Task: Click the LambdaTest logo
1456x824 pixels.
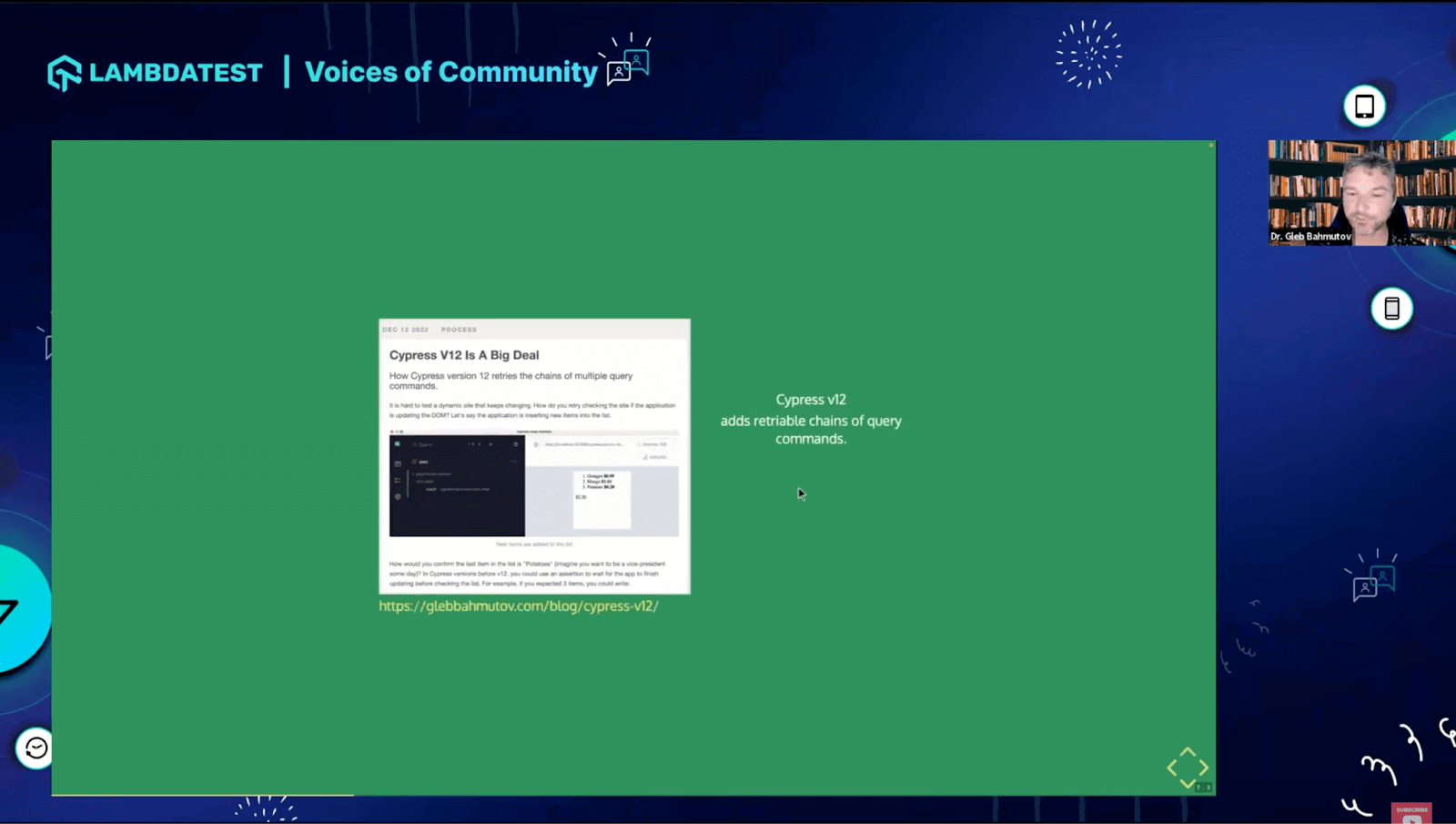Action: (155, 73)
